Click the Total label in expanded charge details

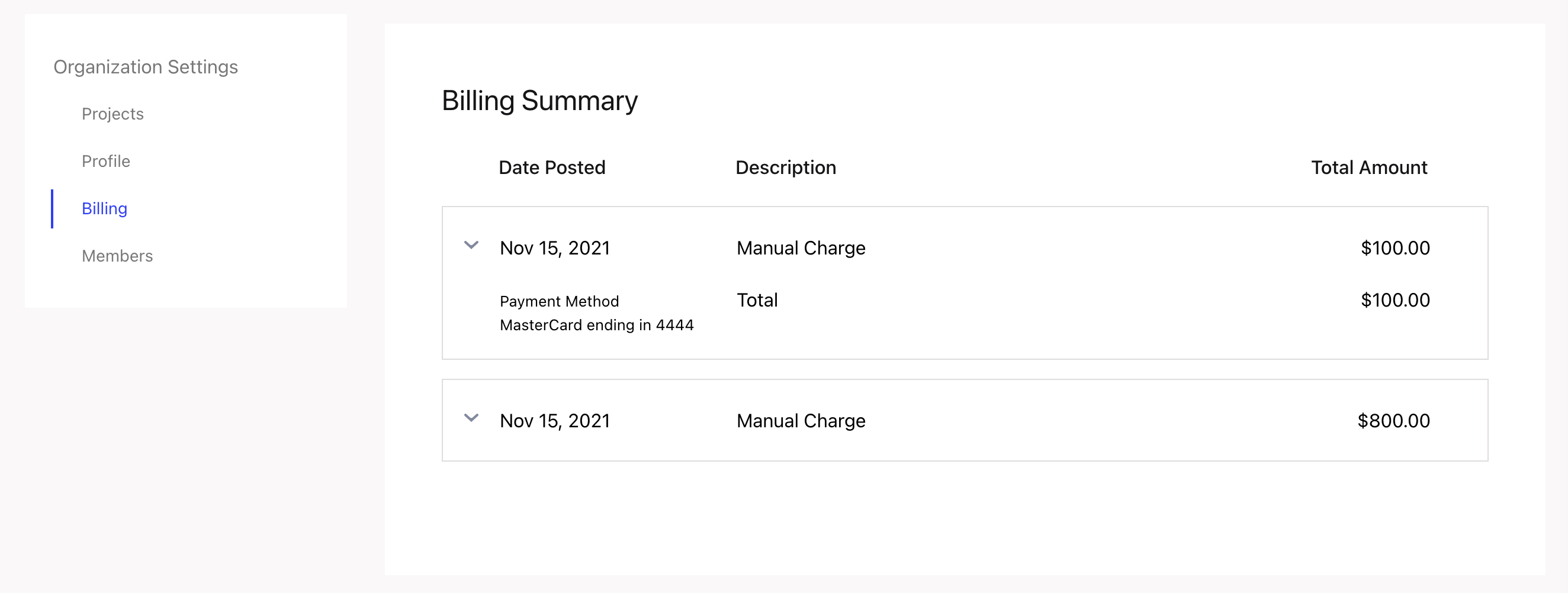tap(757, 301)
